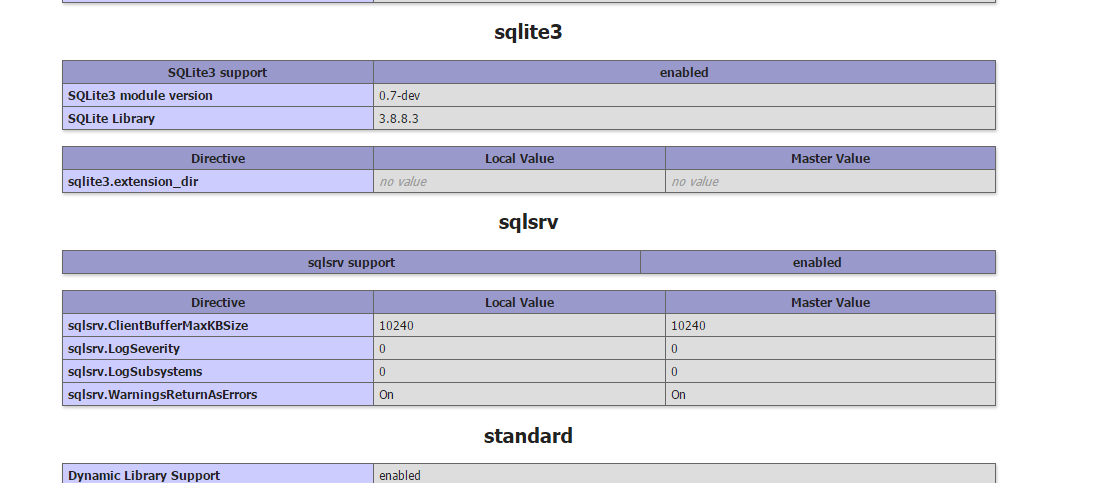Click Directive header in sqlsrv table
The image size is (1099, 483).
pyautogui.click(x=218, y=302)
